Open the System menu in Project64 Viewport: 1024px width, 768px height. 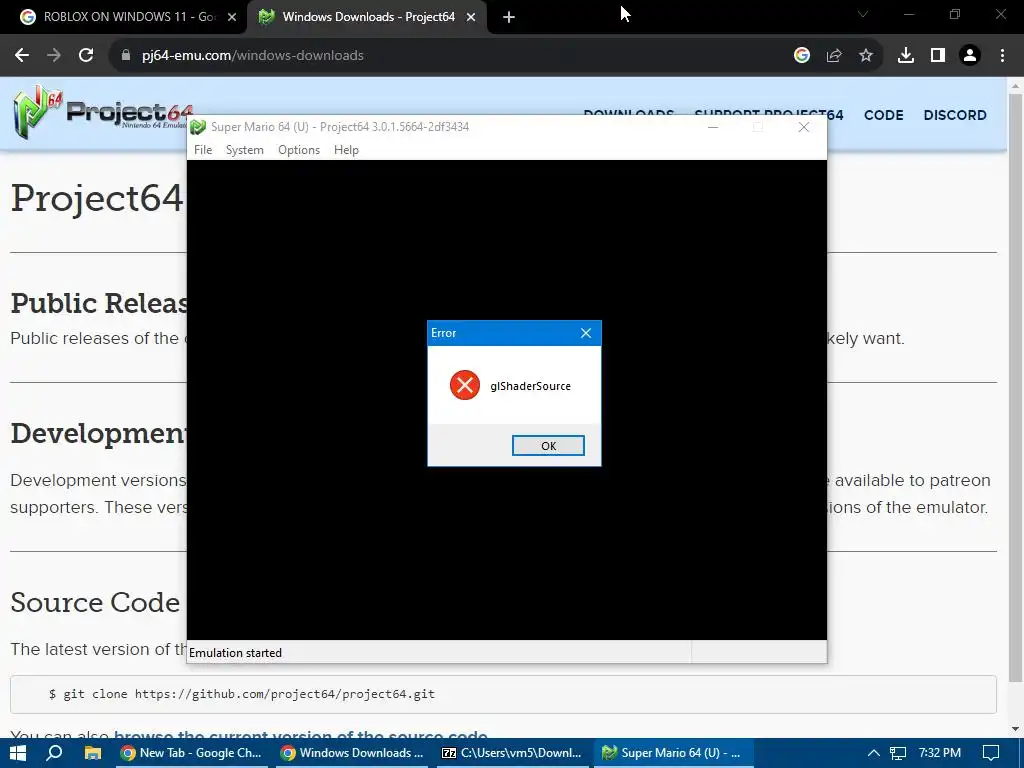(245, 150)
